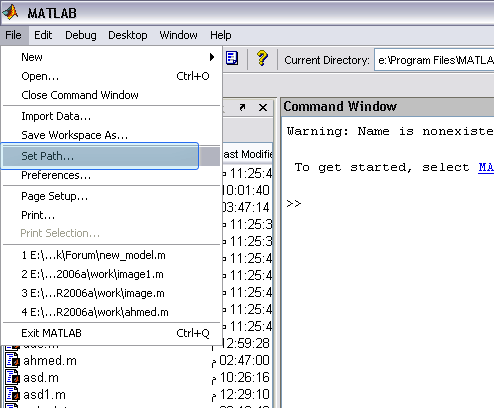This screenshot has height=408, width=494.
Task: Open recent file new_model.m
Action: (111, 255)
